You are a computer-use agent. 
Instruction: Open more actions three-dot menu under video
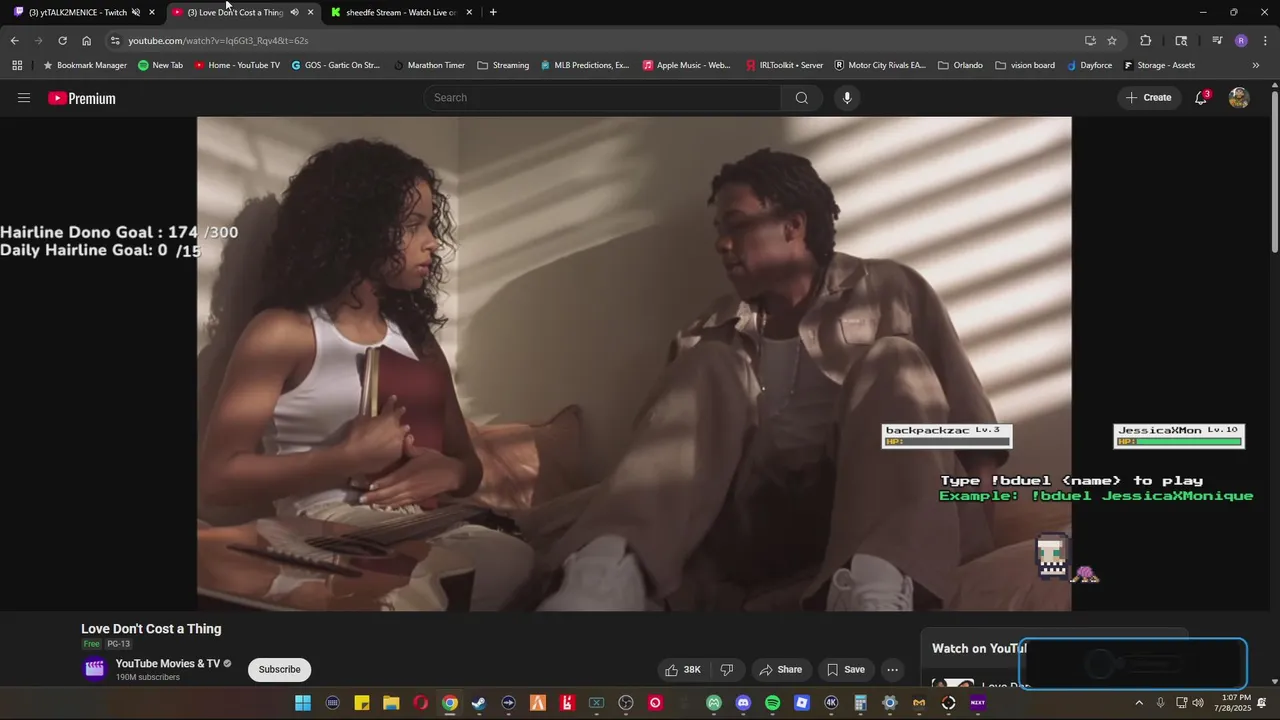click(x=893, y=670)
